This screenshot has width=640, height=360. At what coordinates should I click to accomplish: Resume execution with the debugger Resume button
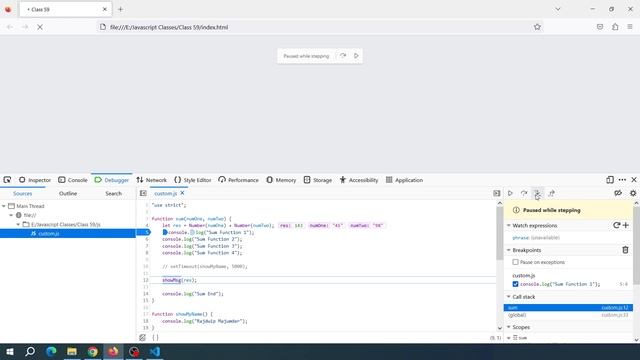click(510, 193)
